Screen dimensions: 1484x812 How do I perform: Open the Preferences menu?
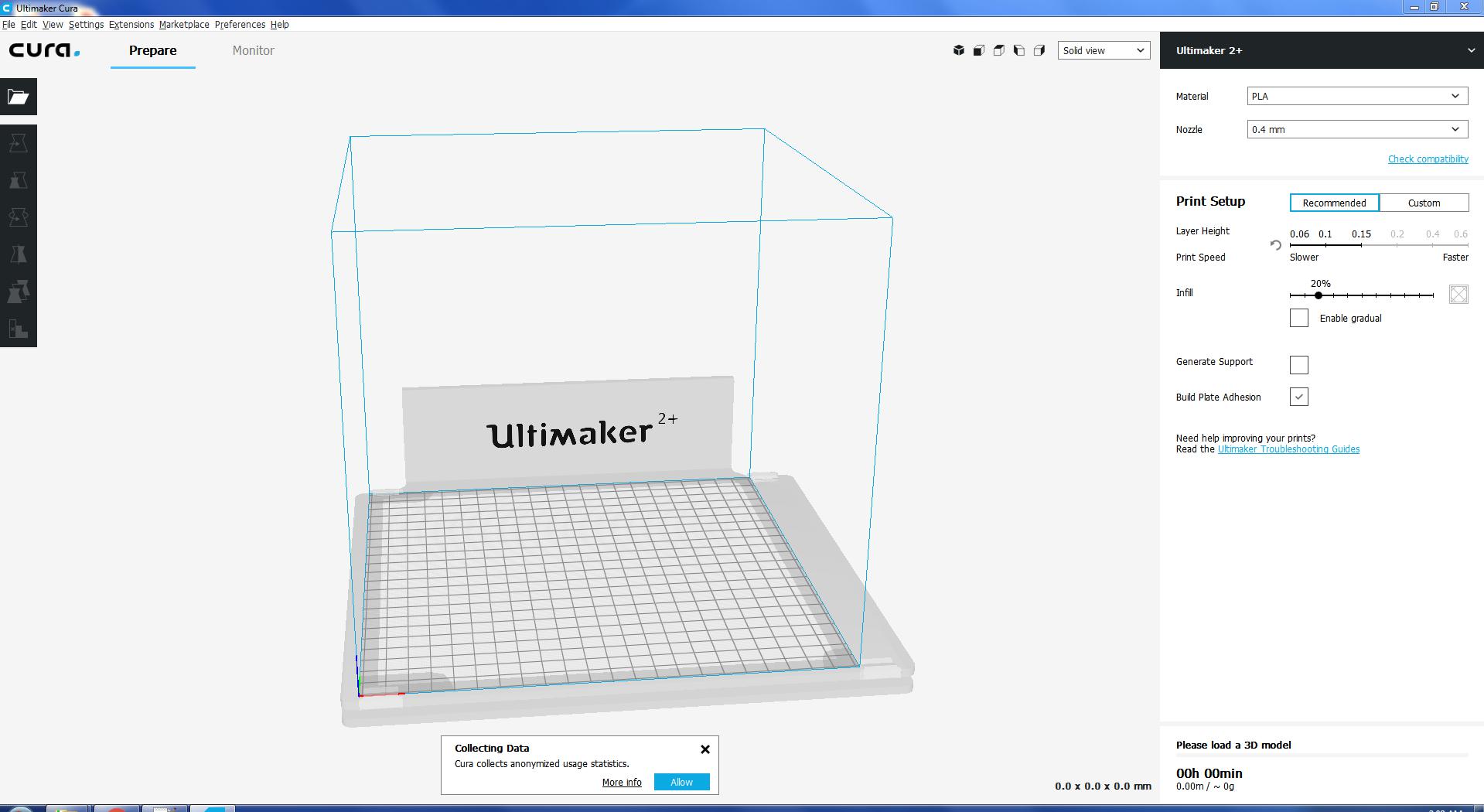pos(240,25)
